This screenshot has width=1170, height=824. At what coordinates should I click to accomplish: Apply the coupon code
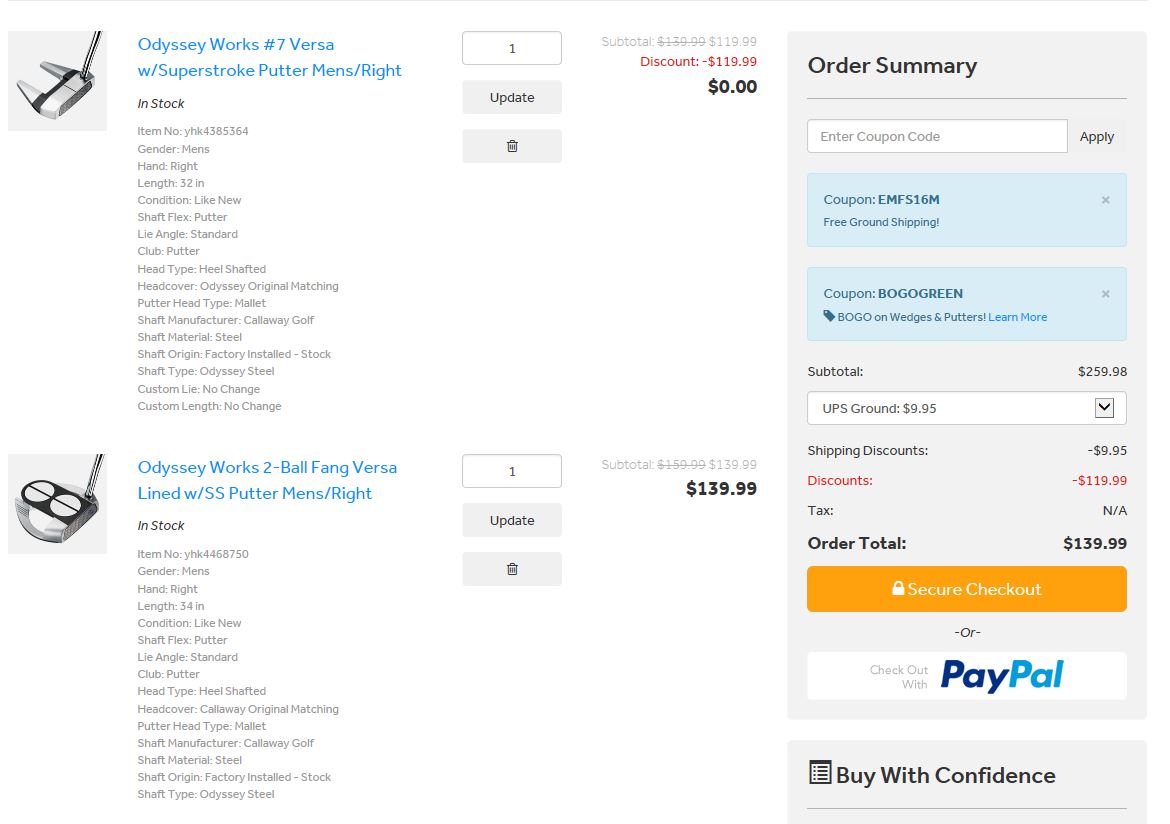pos(1096,137)
